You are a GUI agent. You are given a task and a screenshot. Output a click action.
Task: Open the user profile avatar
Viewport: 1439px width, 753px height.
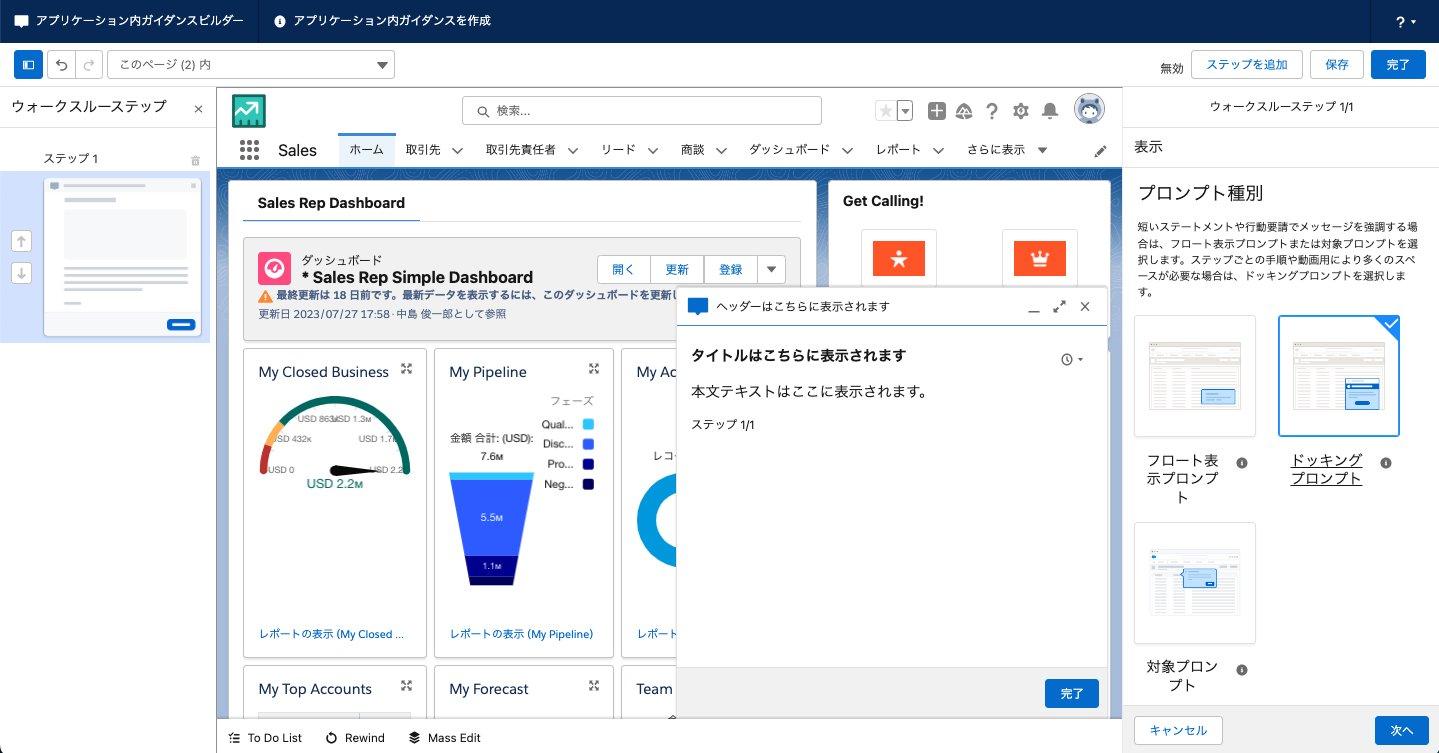(1089, 109)
